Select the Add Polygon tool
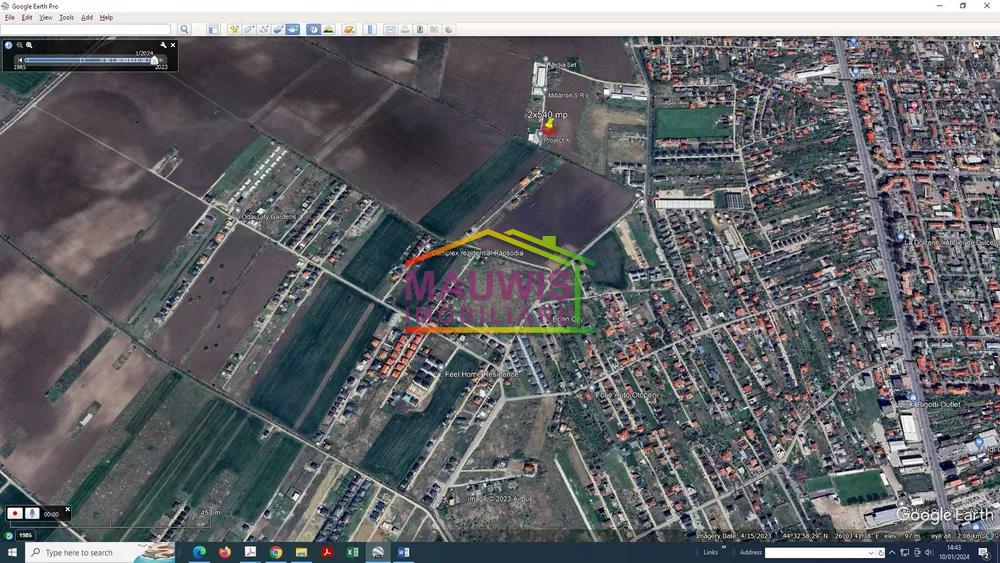 [249, 29]
